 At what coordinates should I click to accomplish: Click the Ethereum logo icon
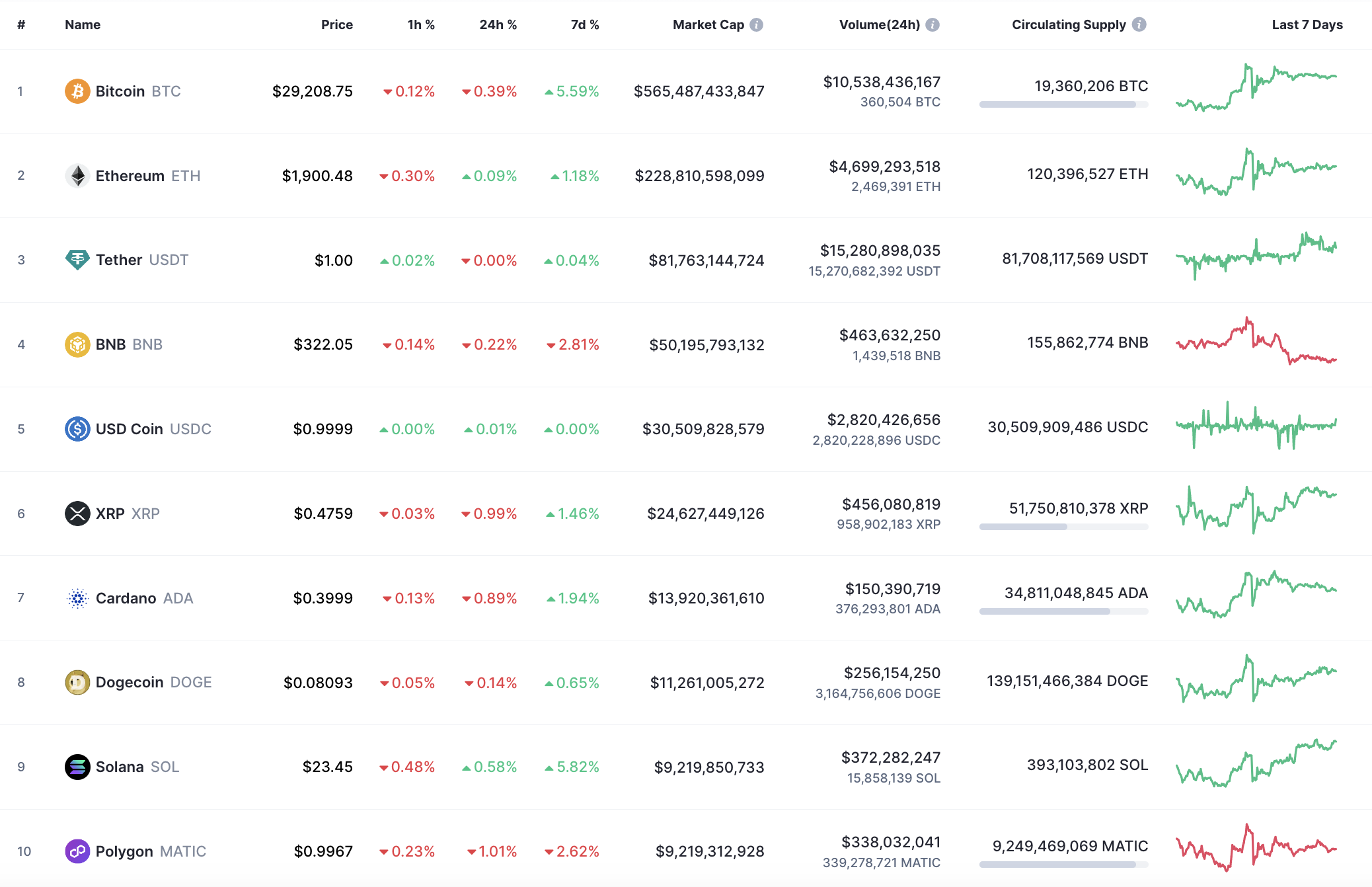click(78, 175)
